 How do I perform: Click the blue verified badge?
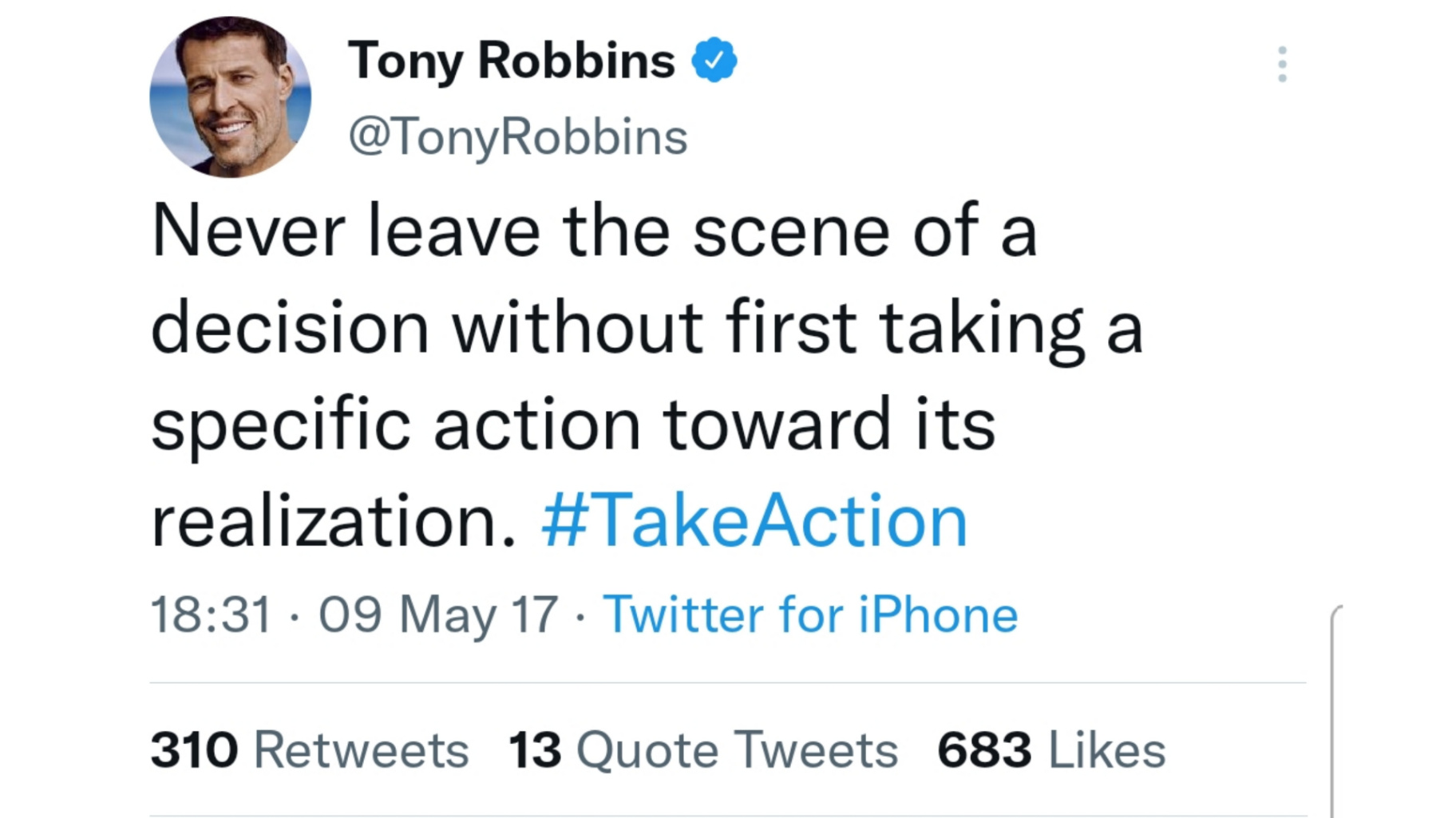[x=714, y=60]
